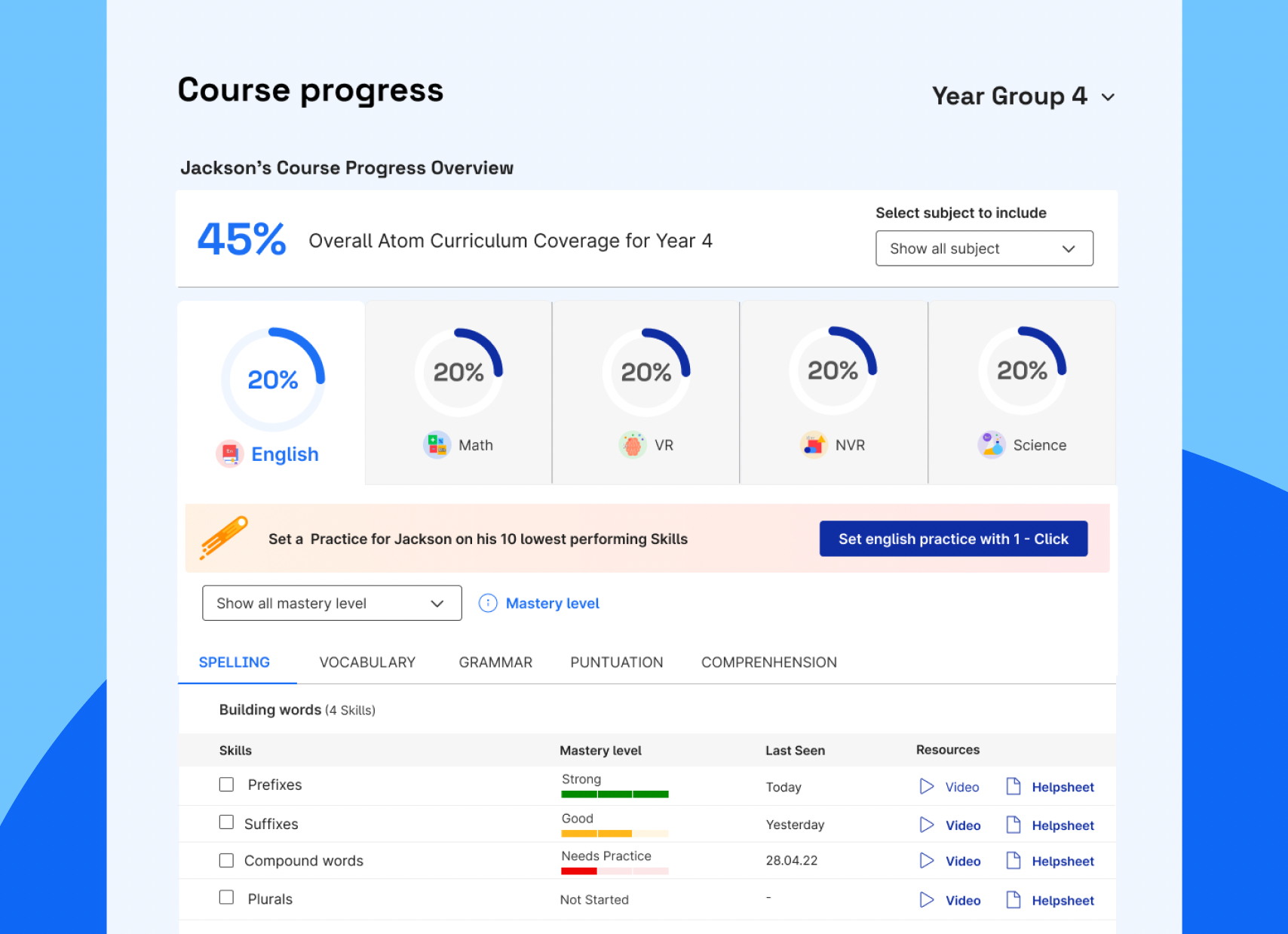The height and width of the screenshot is (934, 1288).
Task: Click the Needs Practice mastery bar for Compound words
Action: [x=614, y=871]
